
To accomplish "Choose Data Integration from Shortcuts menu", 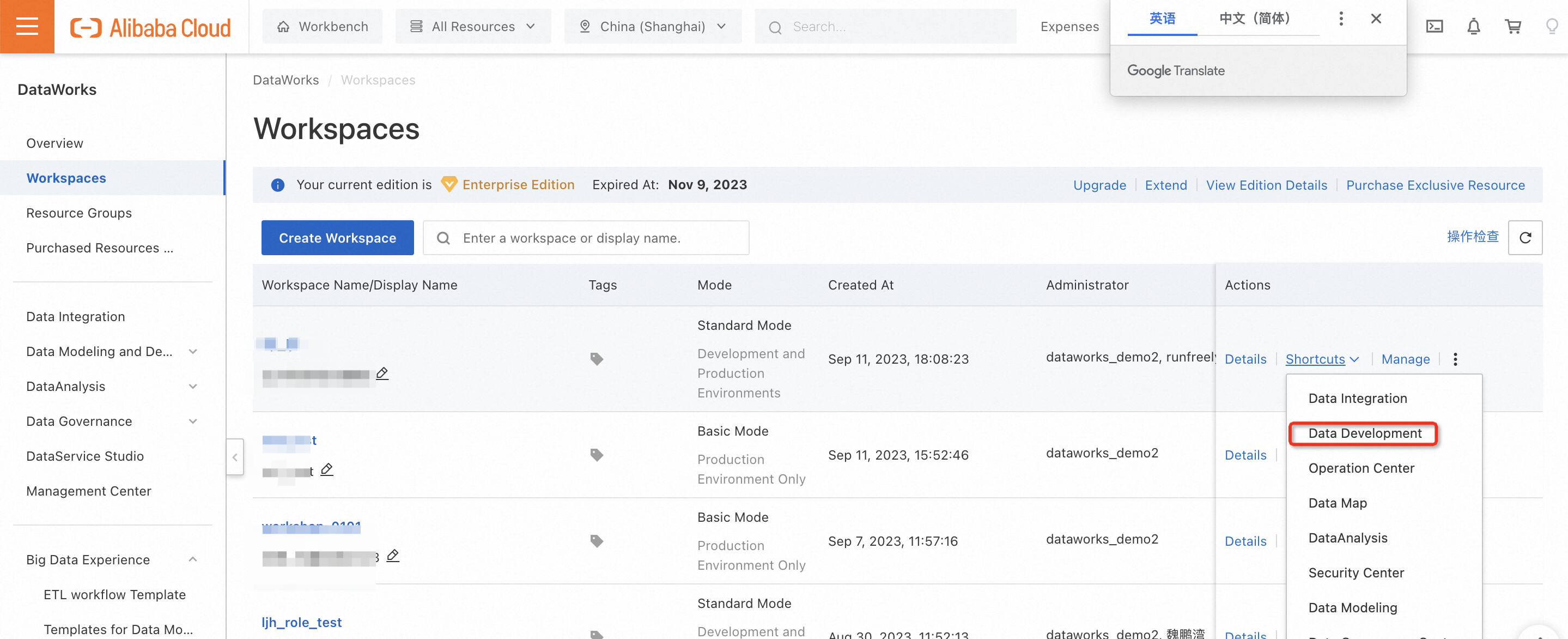I will [x=1357, y=399].
